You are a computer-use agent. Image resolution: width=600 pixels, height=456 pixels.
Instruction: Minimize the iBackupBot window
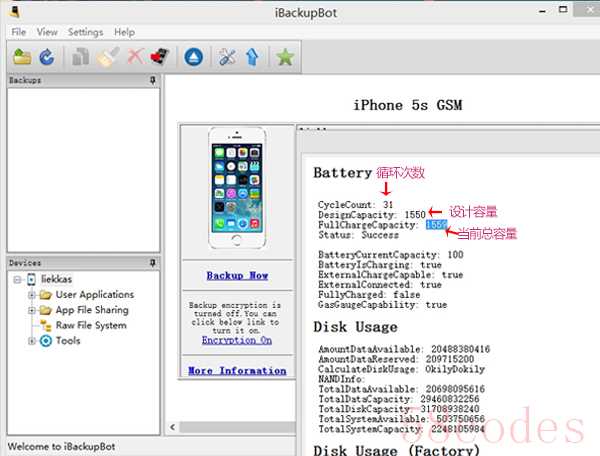tap(542, 11)
